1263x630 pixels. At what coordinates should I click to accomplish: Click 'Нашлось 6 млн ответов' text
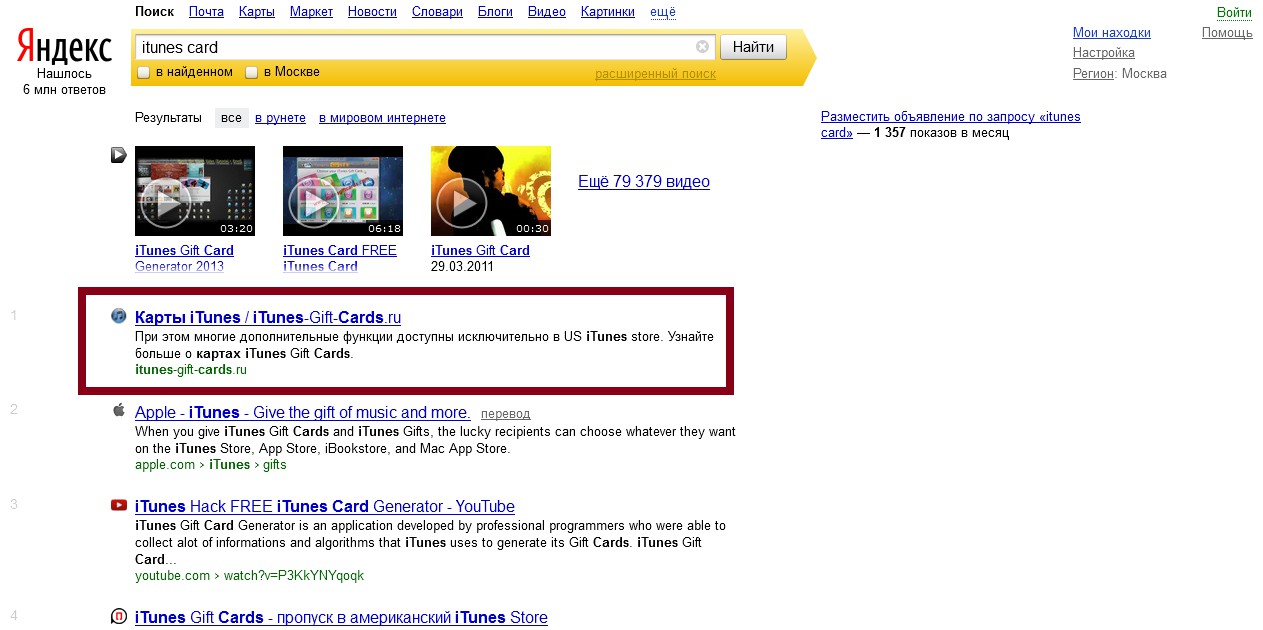[x=64, y=82]
